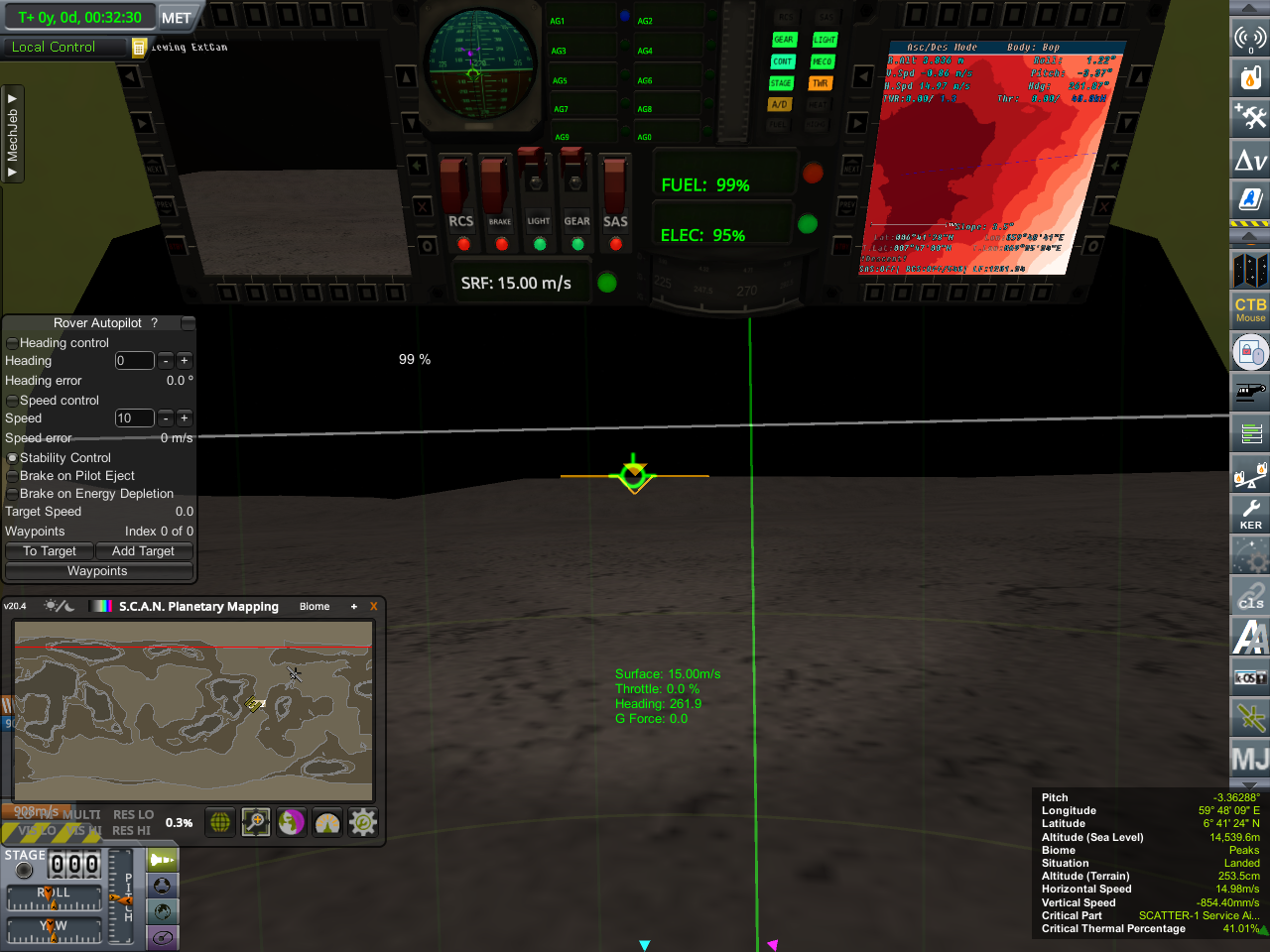This screenshot has height=952, width=1270.
Task: Open the SCANsat big map globe icon
Action: coord(220,822)
